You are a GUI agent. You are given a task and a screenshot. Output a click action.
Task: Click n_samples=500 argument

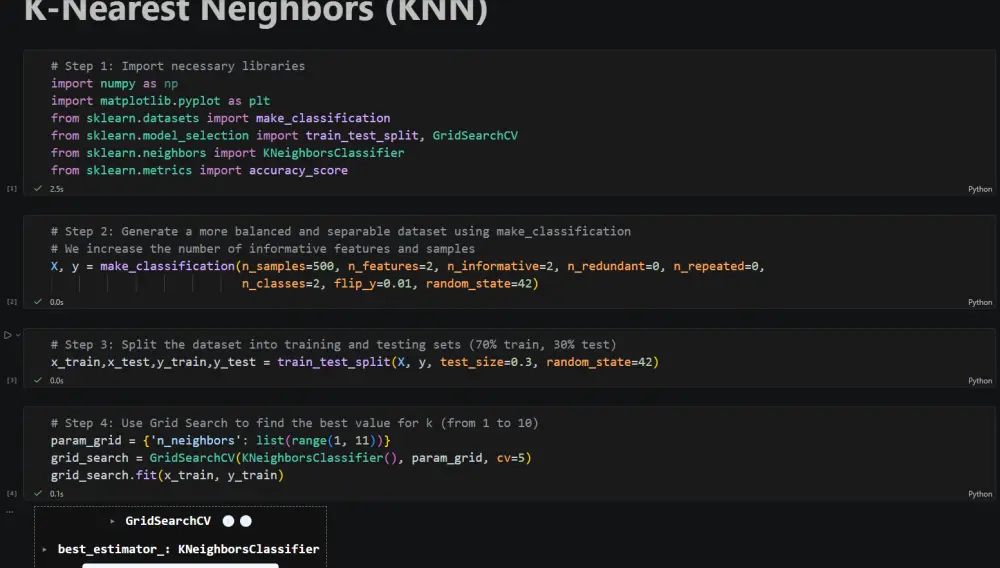coord(288,266)
